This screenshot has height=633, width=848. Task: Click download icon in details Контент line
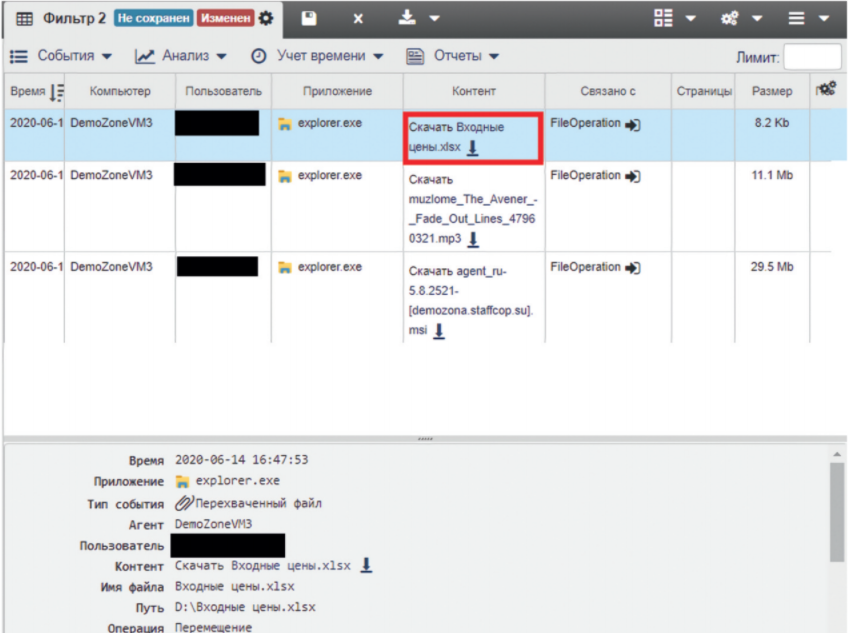coord(366,566)
